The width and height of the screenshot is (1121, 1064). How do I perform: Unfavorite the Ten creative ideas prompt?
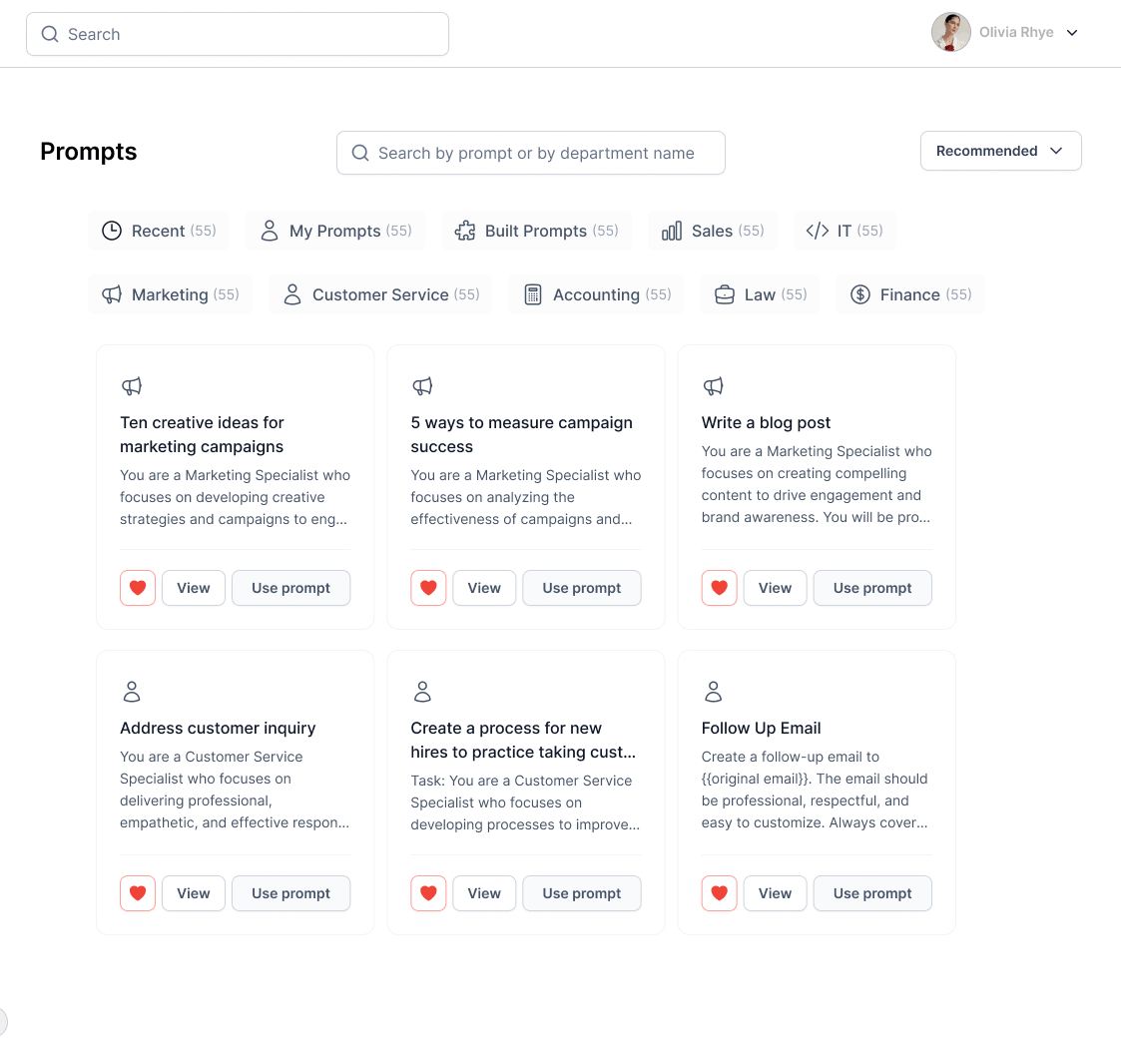[x=138, y=588]
